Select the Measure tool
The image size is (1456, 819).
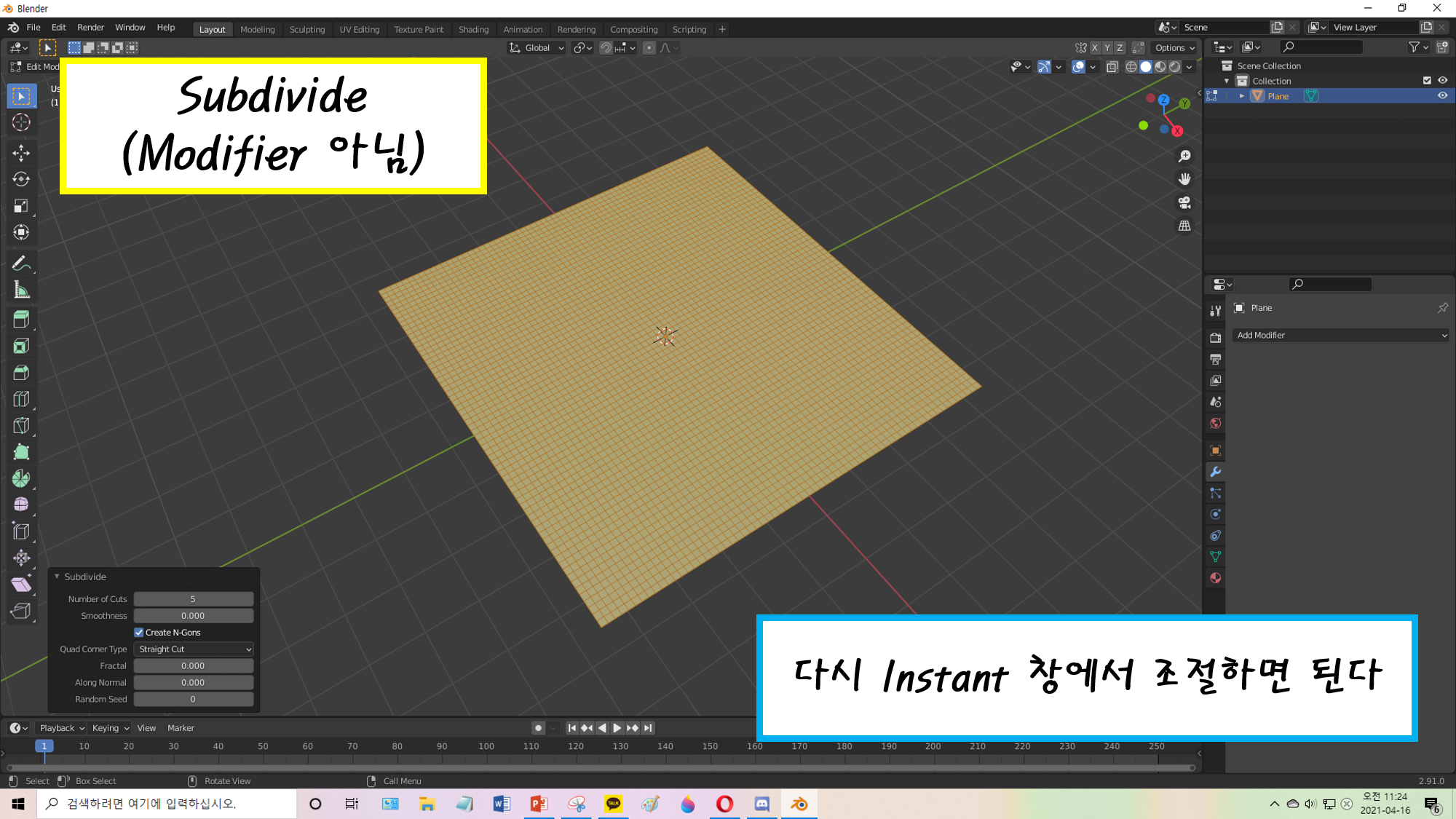coord(21,290)
